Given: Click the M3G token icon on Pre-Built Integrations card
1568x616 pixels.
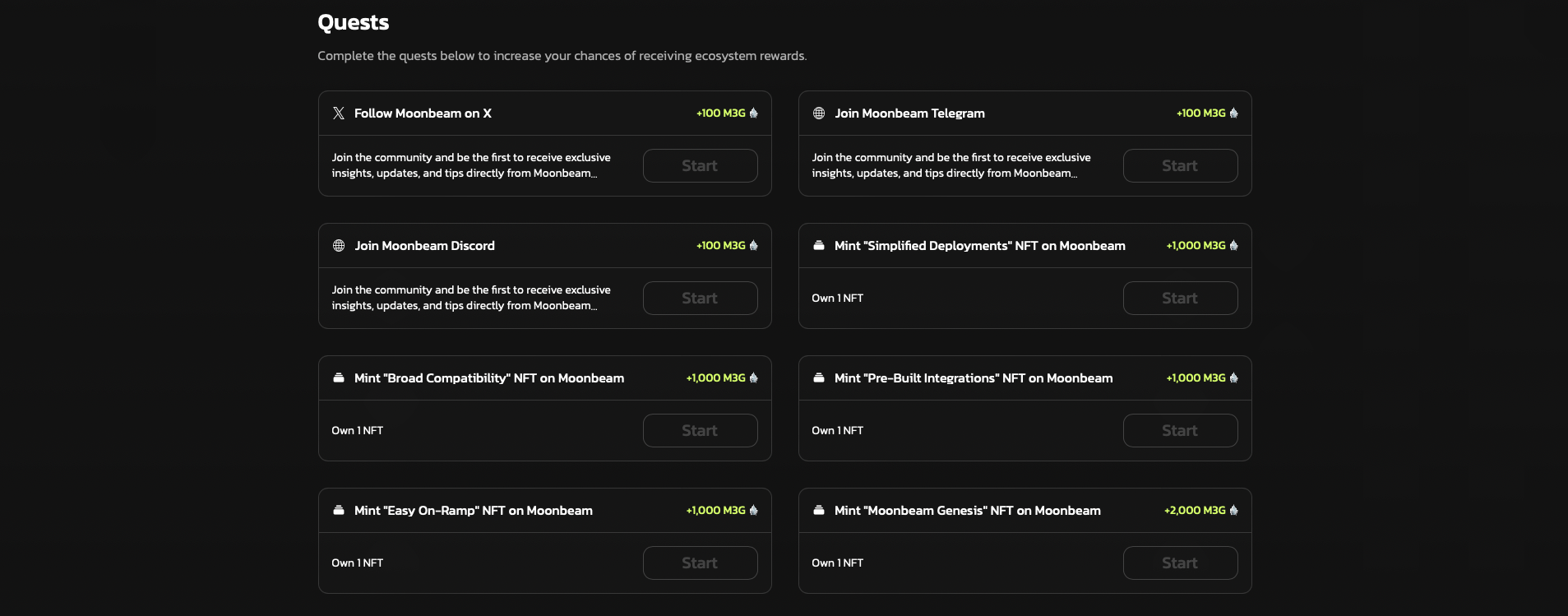Looking at the screenshot, I should 1234,377.
